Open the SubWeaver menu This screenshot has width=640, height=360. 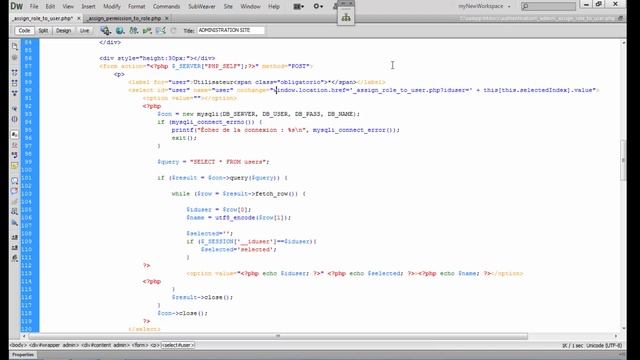pos(202,7)
